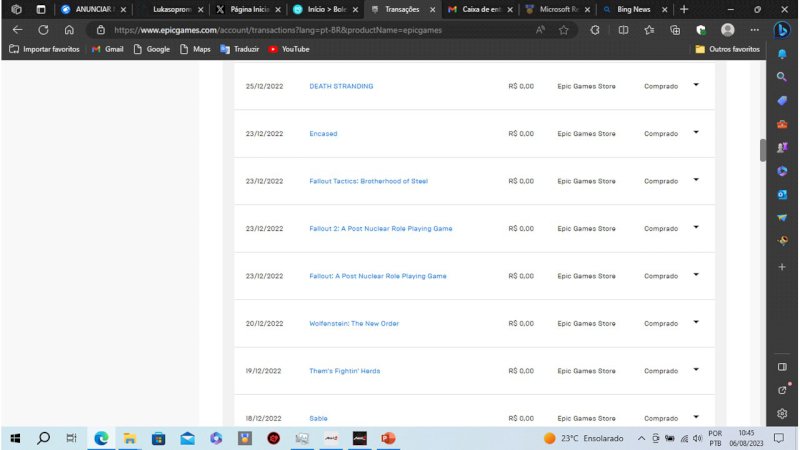Refresh the page with the reload icon
Screen dimensions: 800x450
click(x=43, y=30)
